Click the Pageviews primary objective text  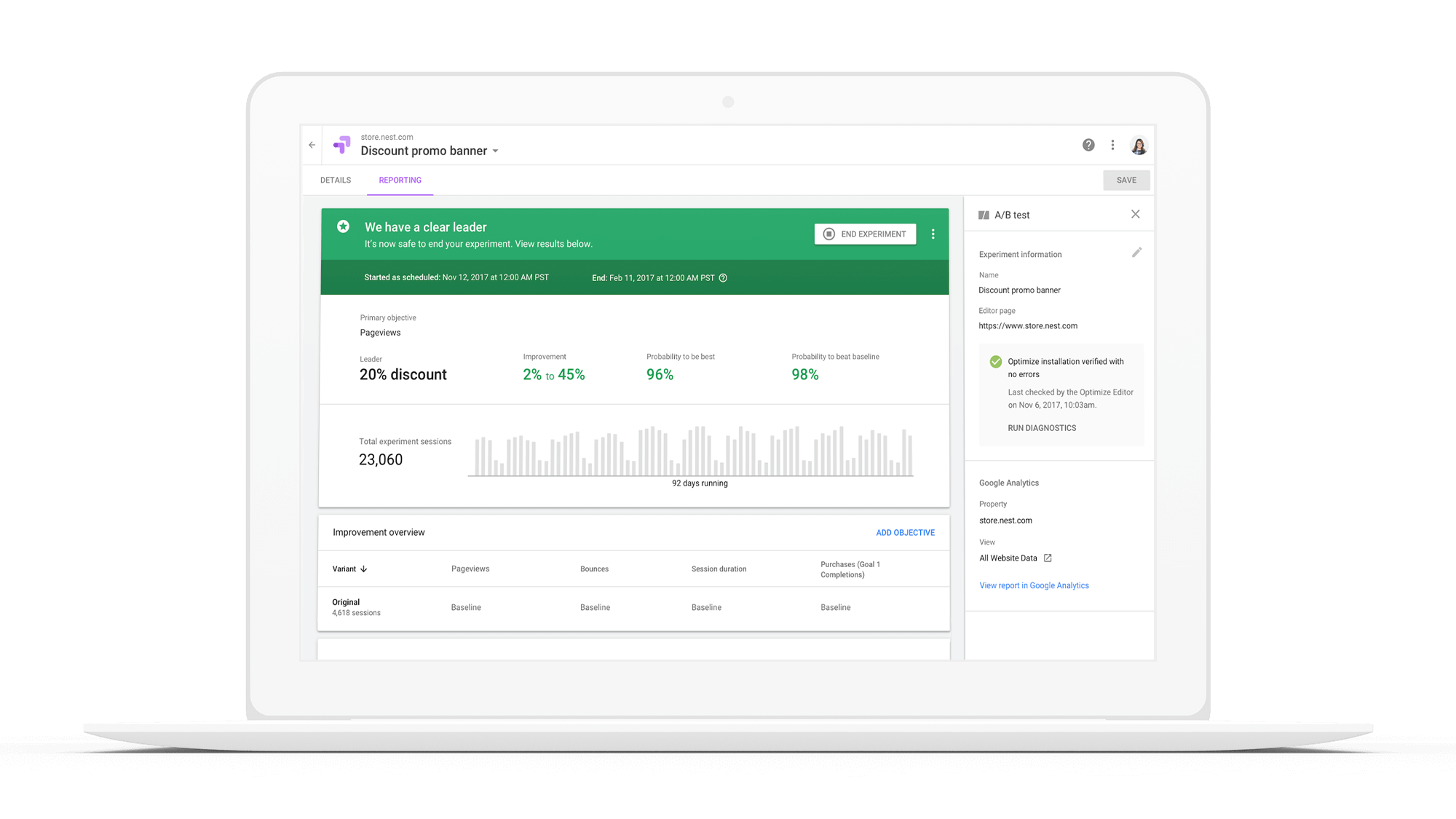tap(380, 333)
